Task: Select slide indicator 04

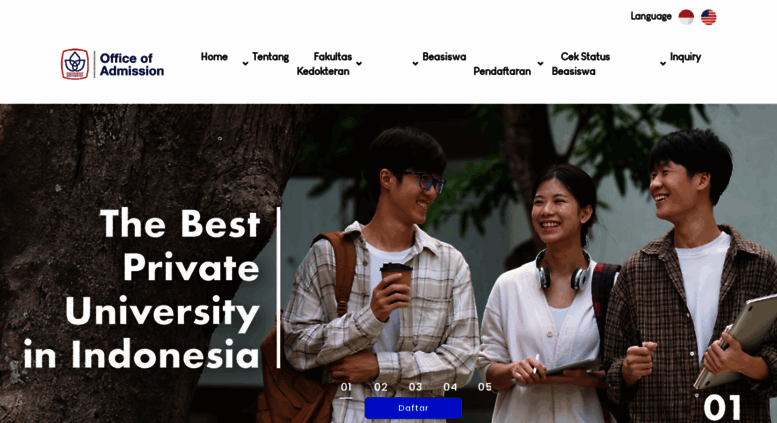Action: 450,387
